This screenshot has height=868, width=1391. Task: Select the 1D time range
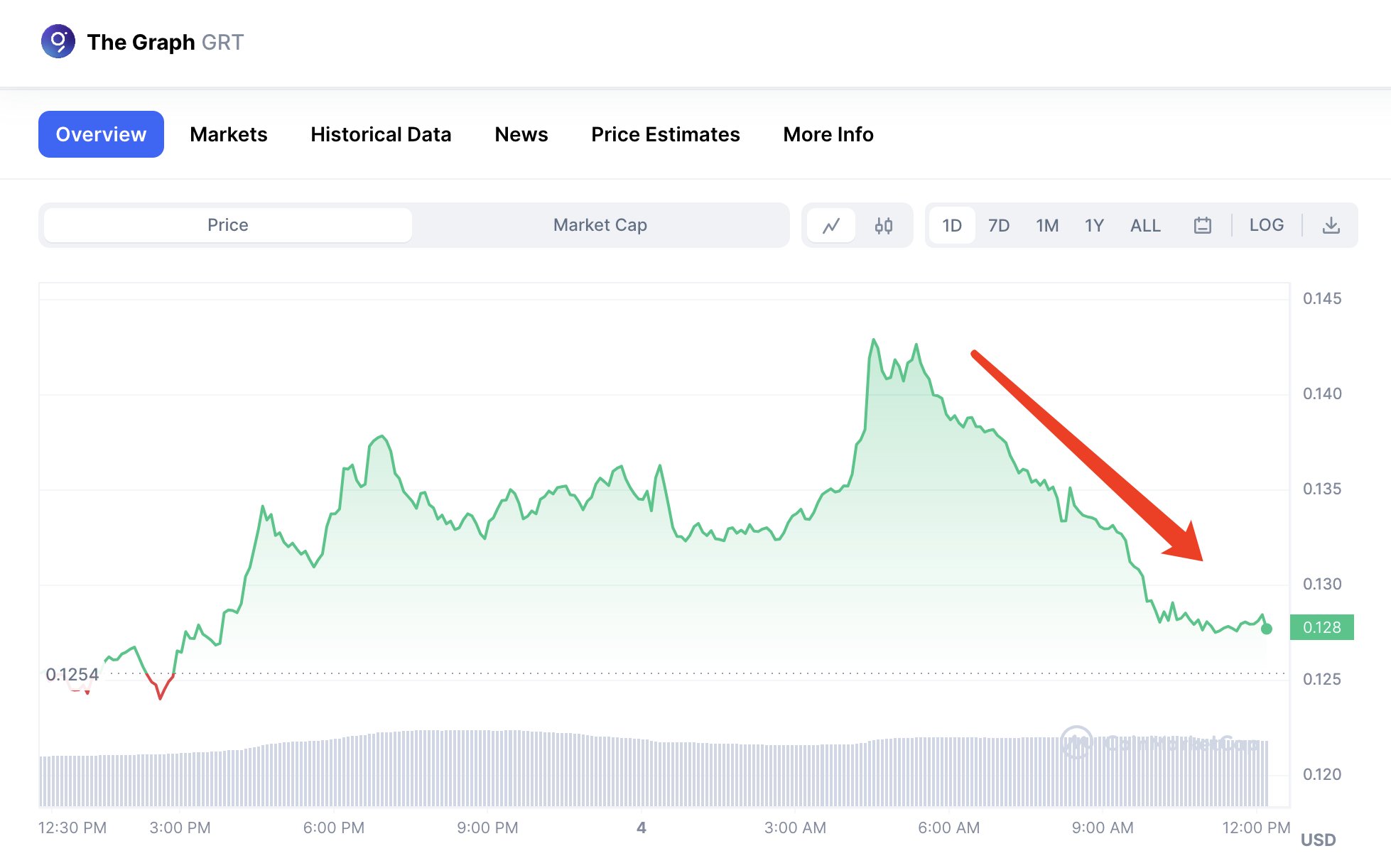click(x=951, y=226)
